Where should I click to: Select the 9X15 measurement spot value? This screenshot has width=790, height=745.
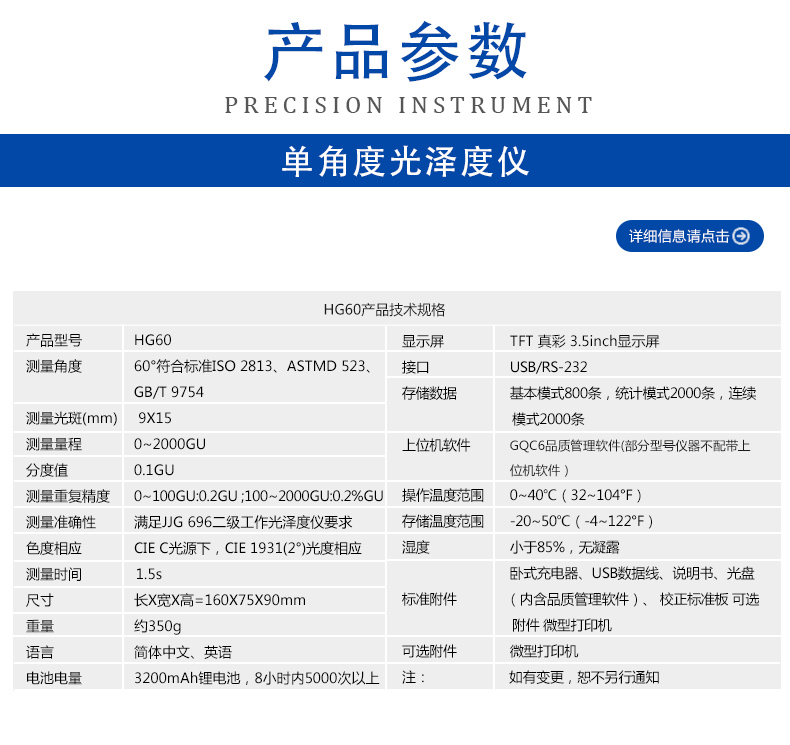[x=155, y=418]
